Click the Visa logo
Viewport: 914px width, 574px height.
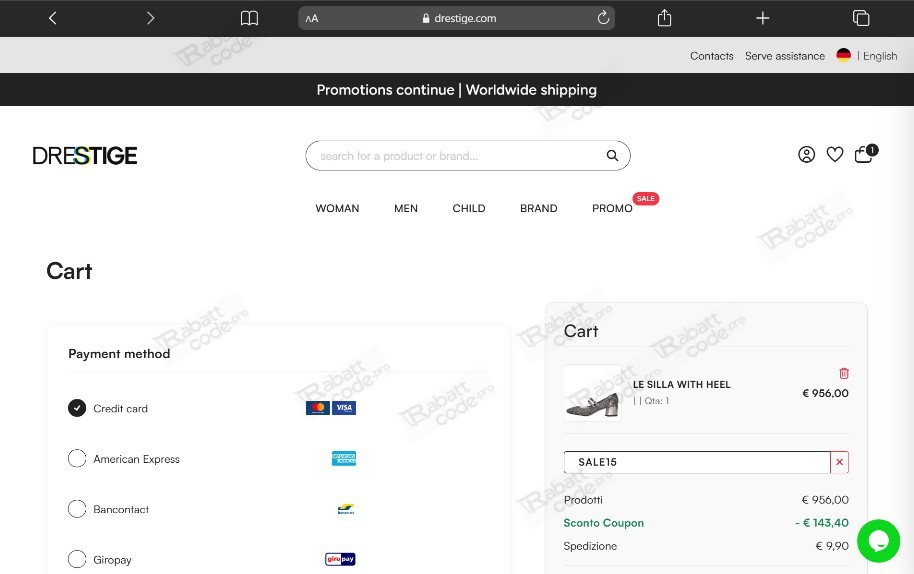click(344, 408)
